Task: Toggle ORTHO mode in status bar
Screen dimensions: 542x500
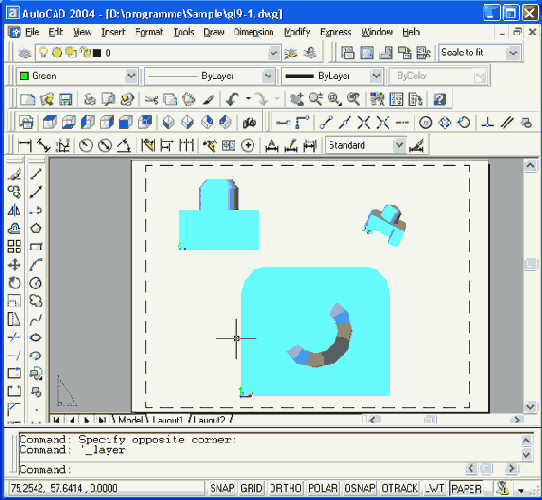Action: 286,488
